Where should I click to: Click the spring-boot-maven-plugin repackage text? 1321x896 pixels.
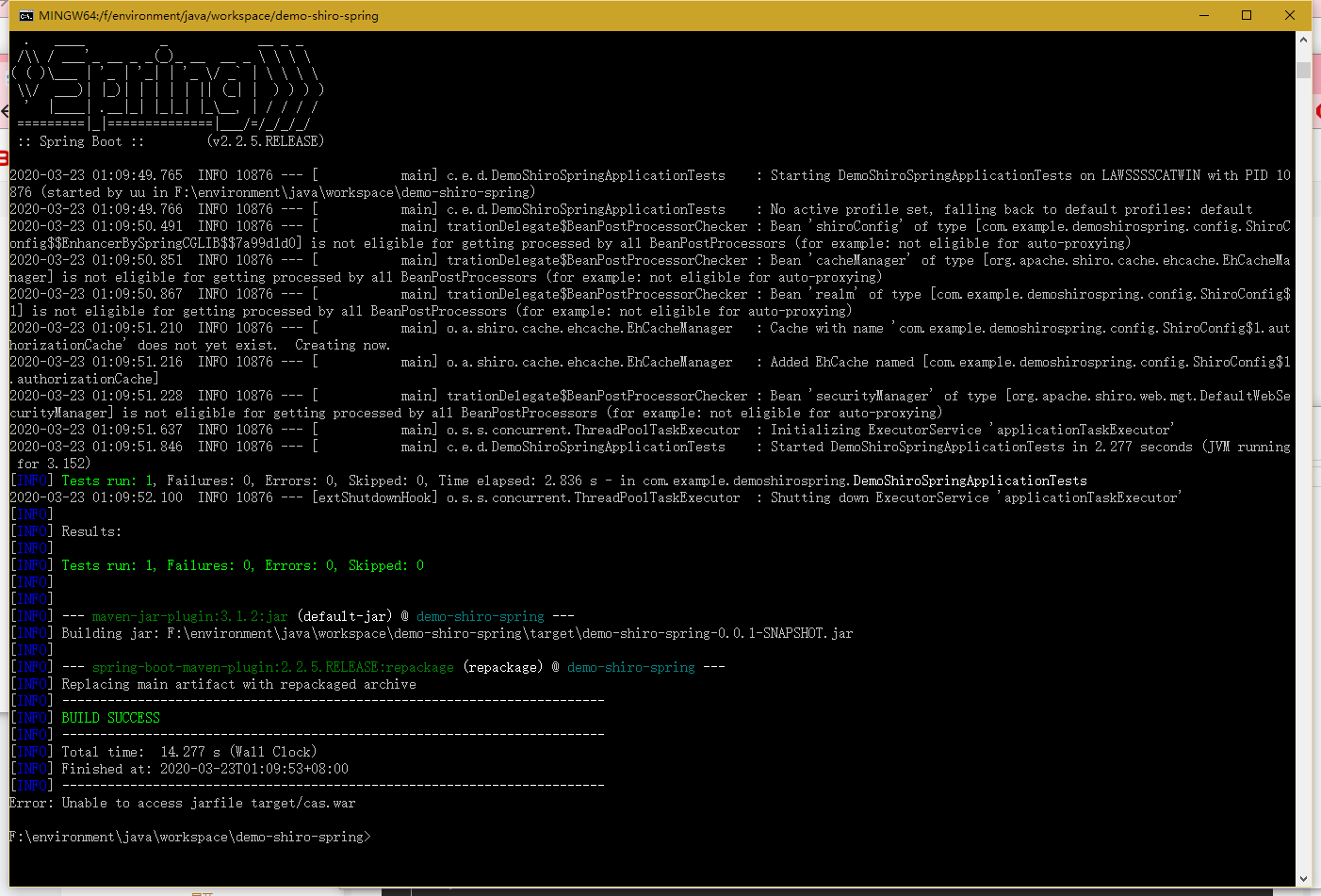click(272, 667)
